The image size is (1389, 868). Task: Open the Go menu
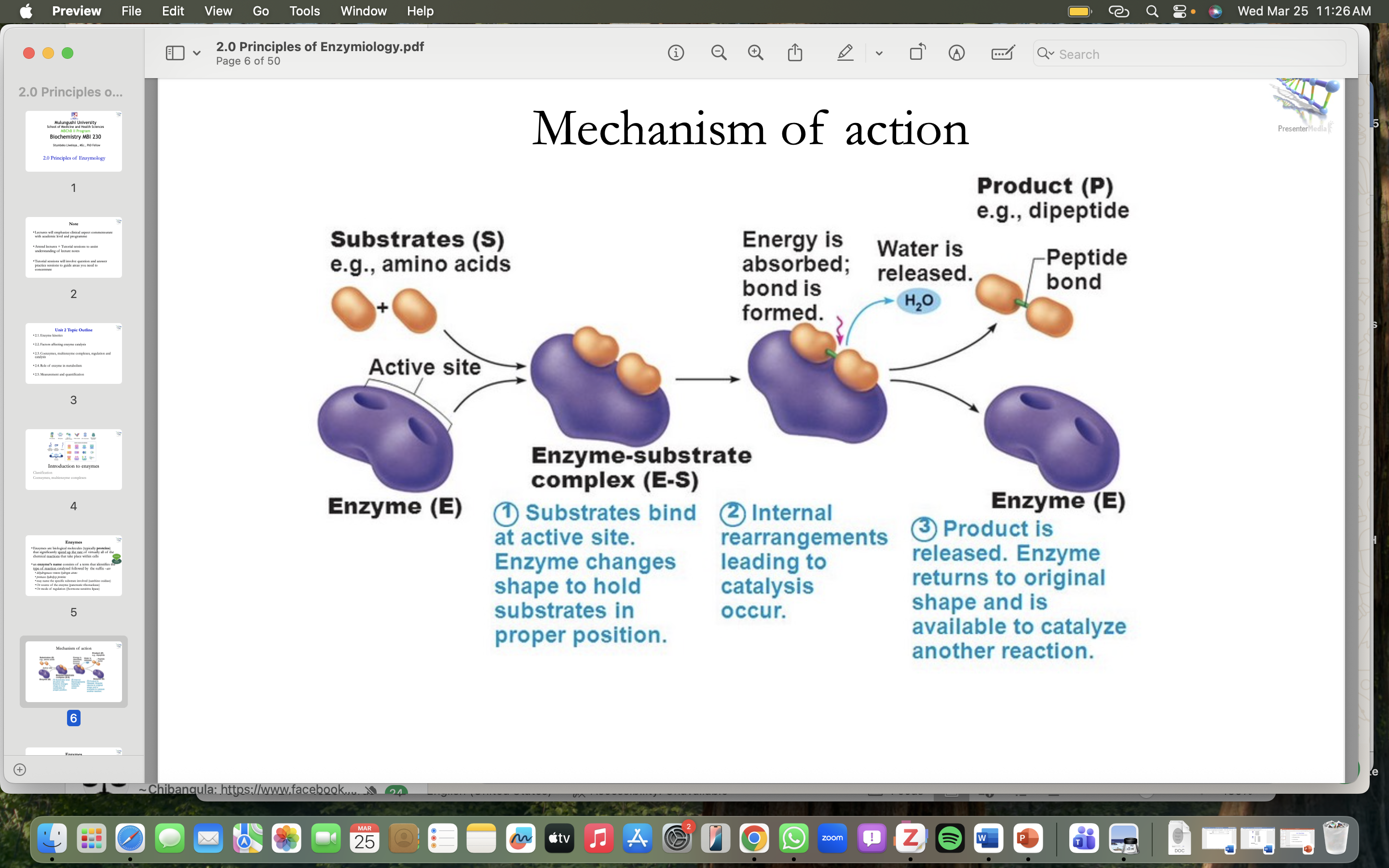260,11
